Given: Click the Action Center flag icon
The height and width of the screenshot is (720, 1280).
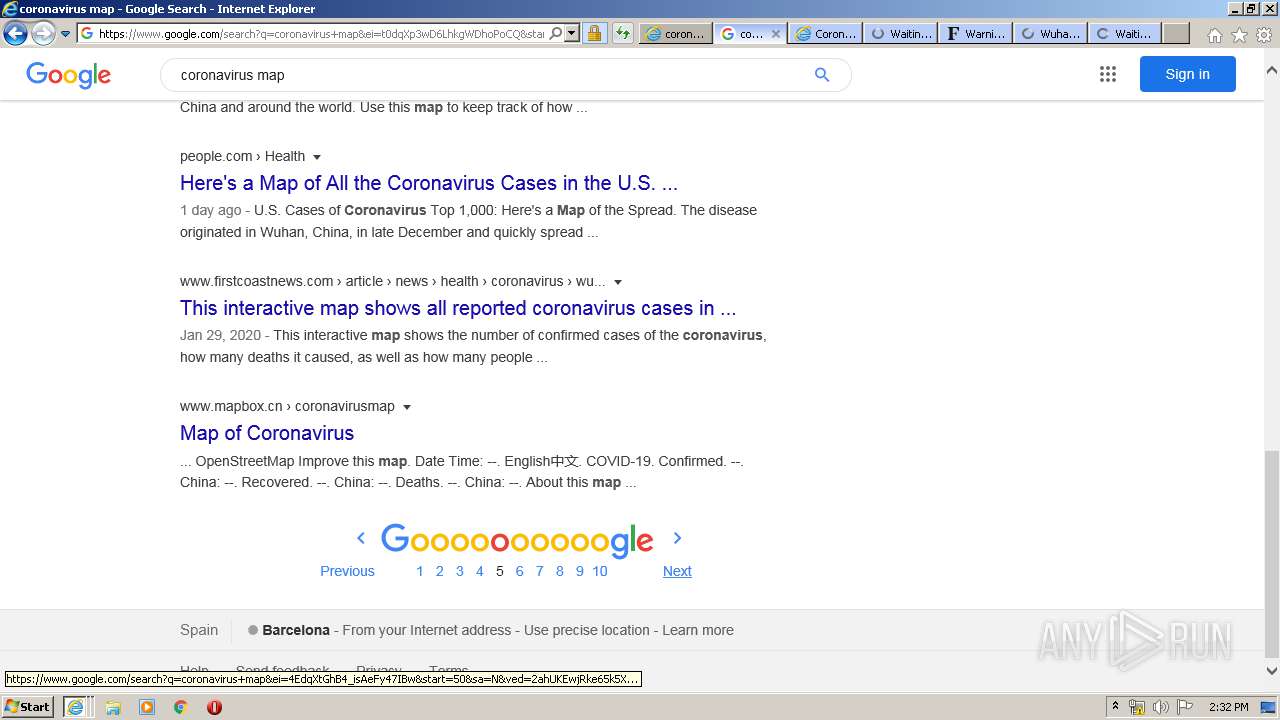Looking at the screenshot, I should 1185,707.
